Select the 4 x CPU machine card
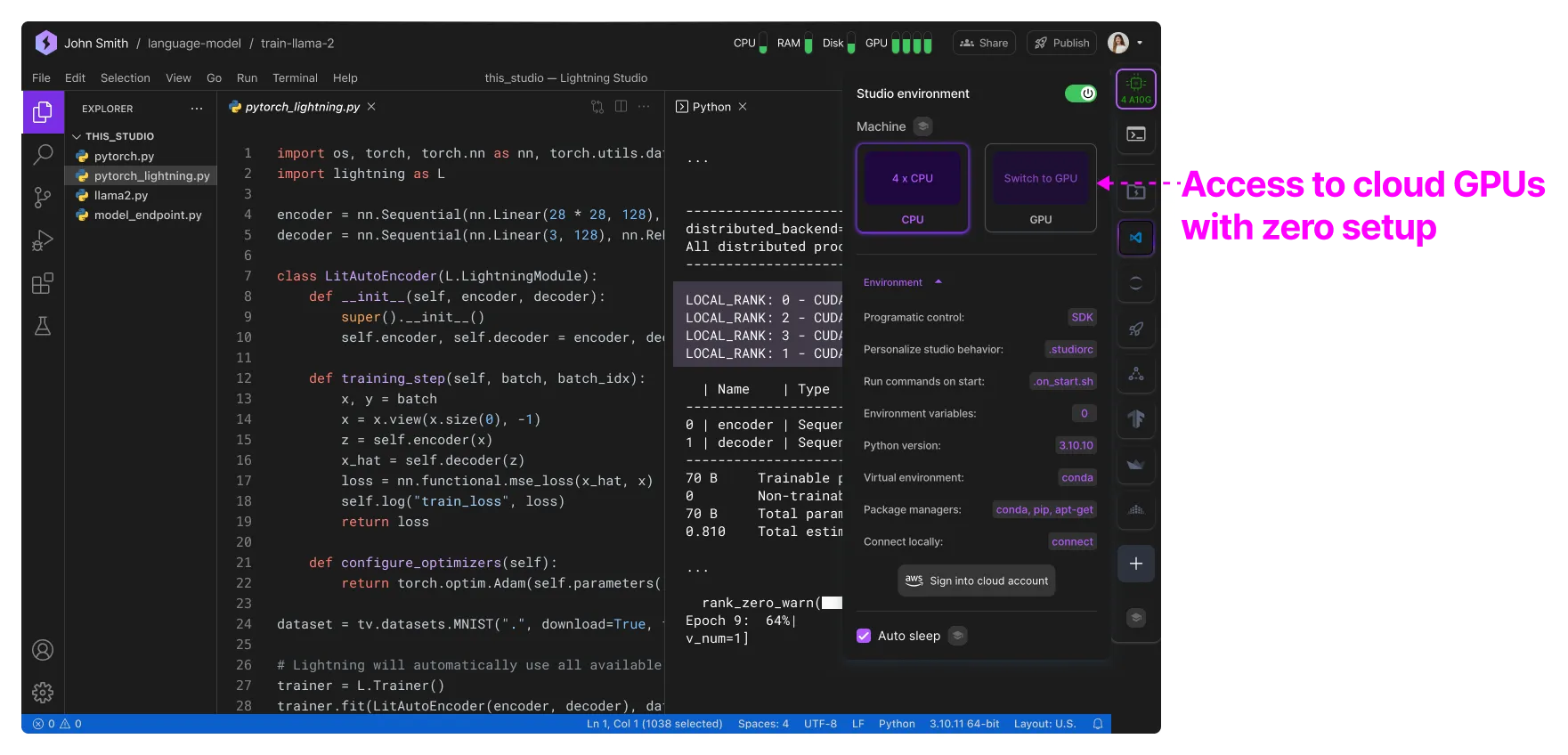 coord(913,189)
